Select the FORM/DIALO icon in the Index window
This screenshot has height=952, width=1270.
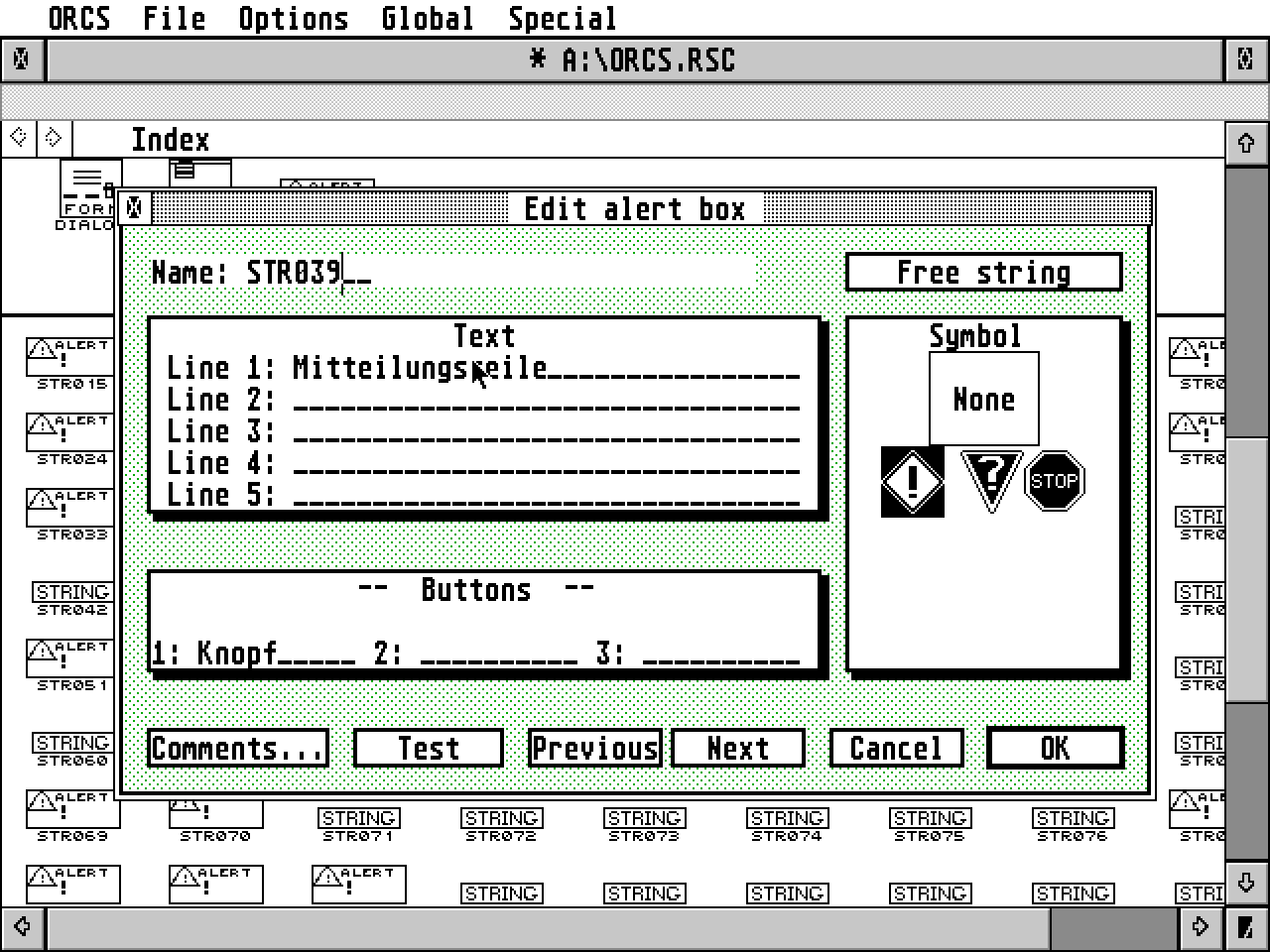coord(87,183)
